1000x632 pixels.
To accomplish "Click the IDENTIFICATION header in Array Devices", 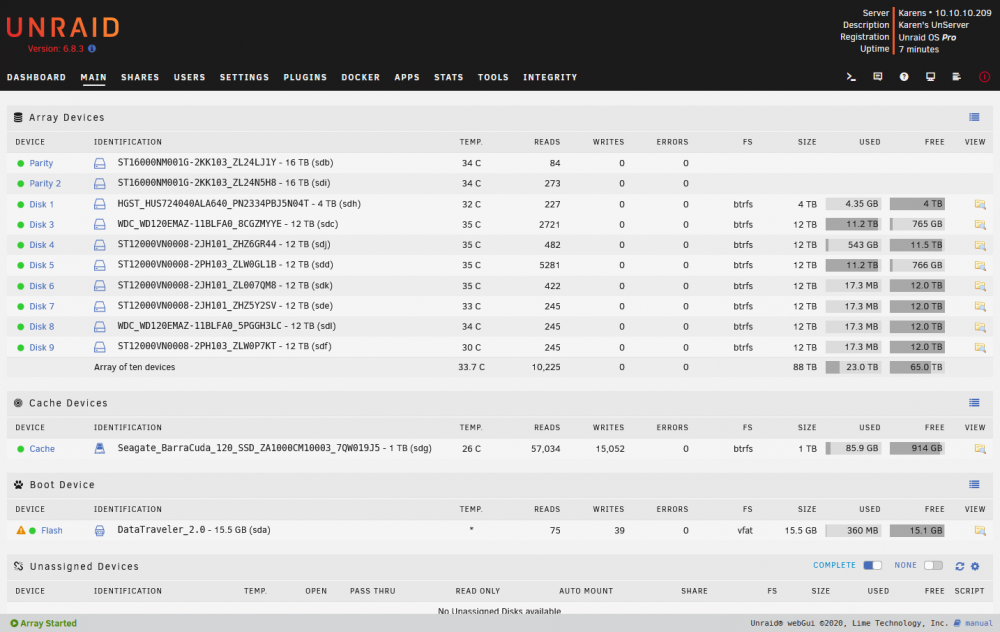I will point(128,142).
